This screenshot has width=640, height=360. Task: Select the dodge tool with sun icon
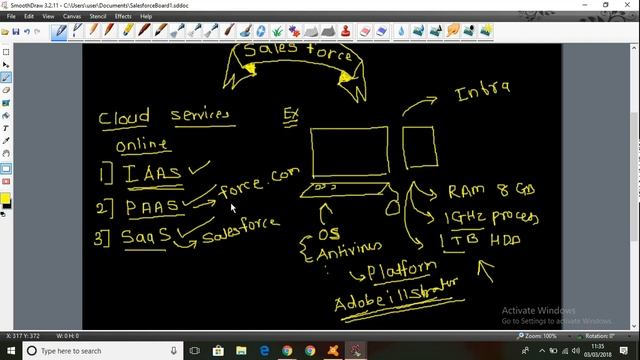pyautogui.click(x=486, y=31)
